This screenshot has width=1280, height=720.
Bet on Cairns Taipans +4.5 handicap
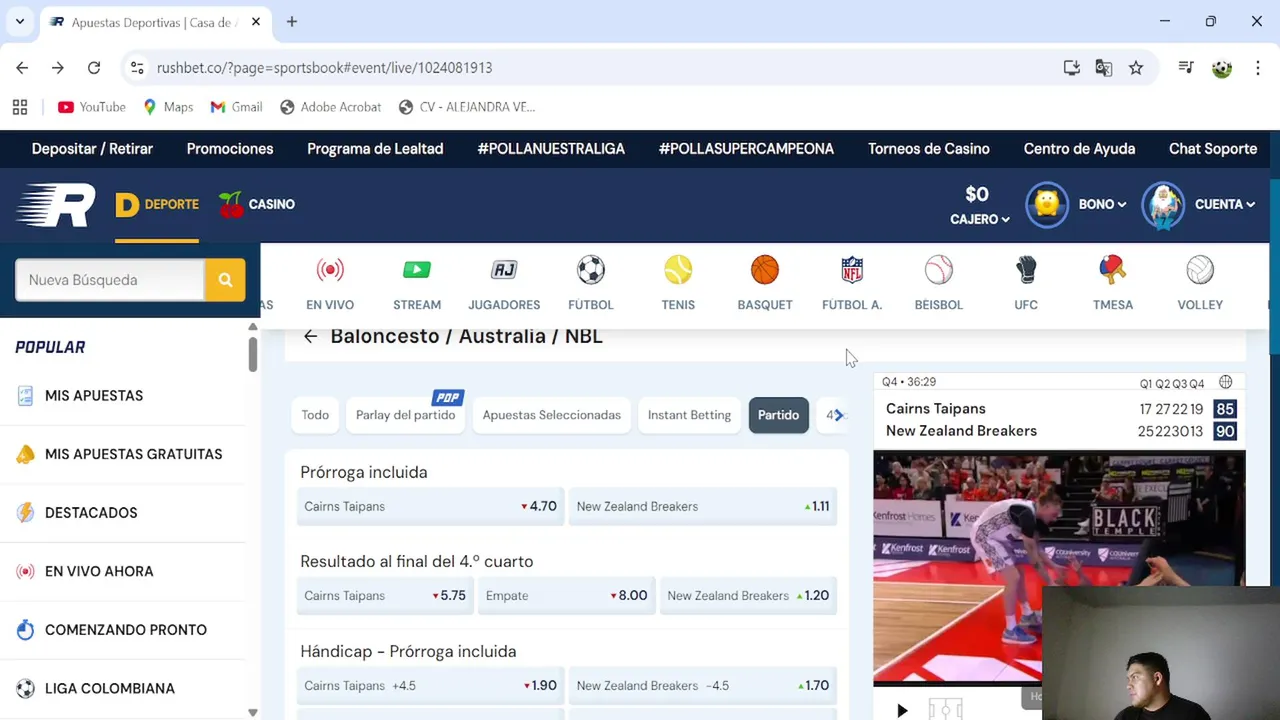point(431,685)
